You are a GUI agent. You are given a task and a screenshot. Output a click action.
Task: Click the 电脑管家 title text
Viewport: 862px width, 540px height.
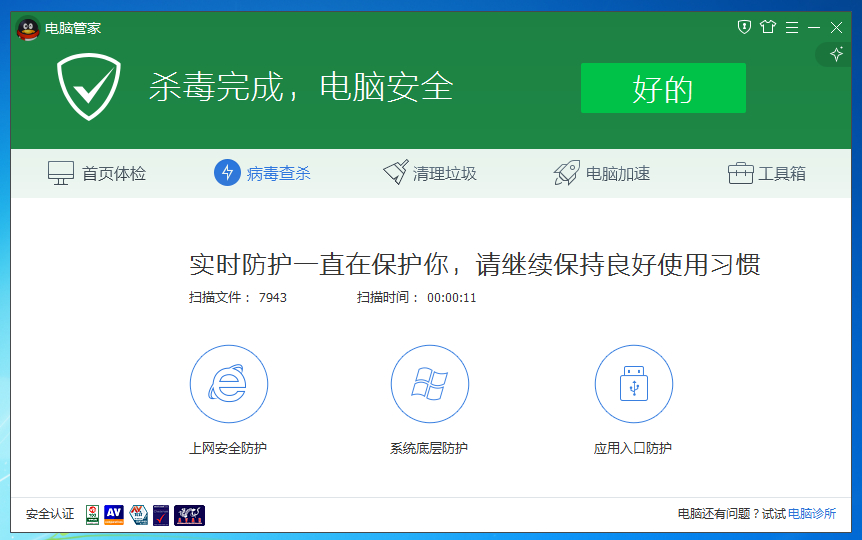(73, 28)
